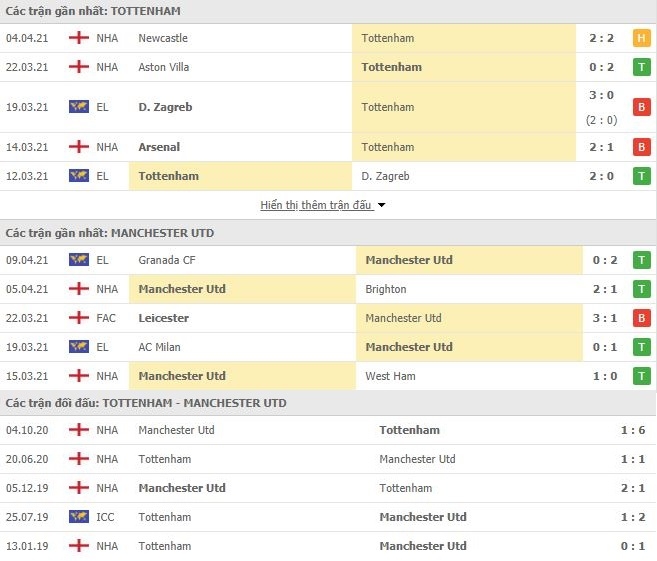Image resolution: width=657 pixels, height=561 pixels.
Task: Open Manchester Utd vs Brighton match row
Action: pyautogui.click(x=328, y=289)
